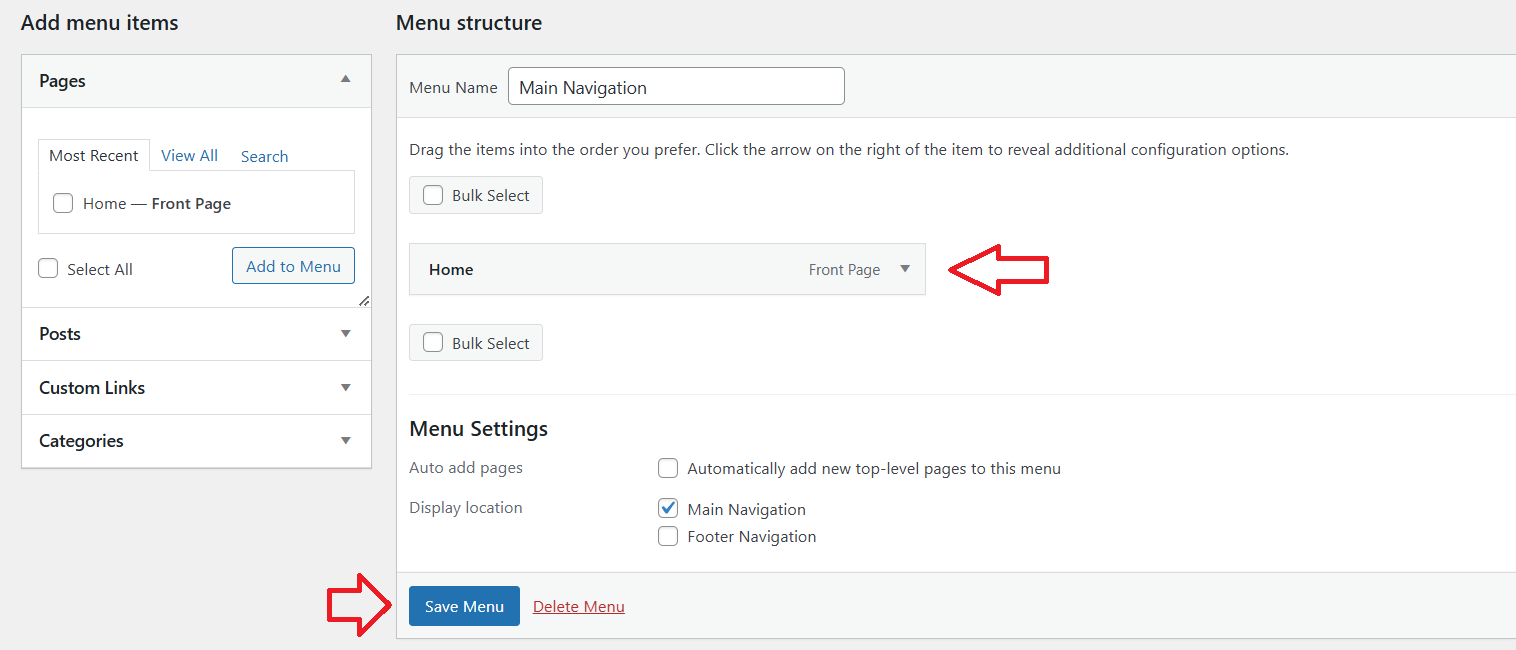Uncheck Main Navigation display location
This screenshot has height=650, width=1516.
[668, 509]
